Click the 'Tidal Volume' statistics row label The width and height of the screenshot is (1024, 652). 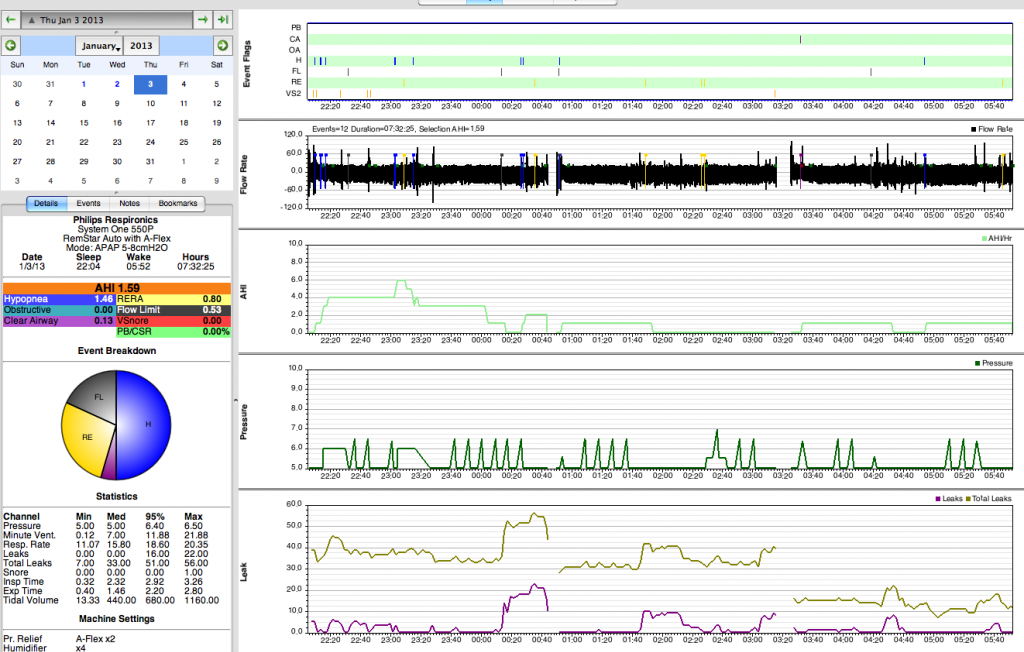pos(31,600)
